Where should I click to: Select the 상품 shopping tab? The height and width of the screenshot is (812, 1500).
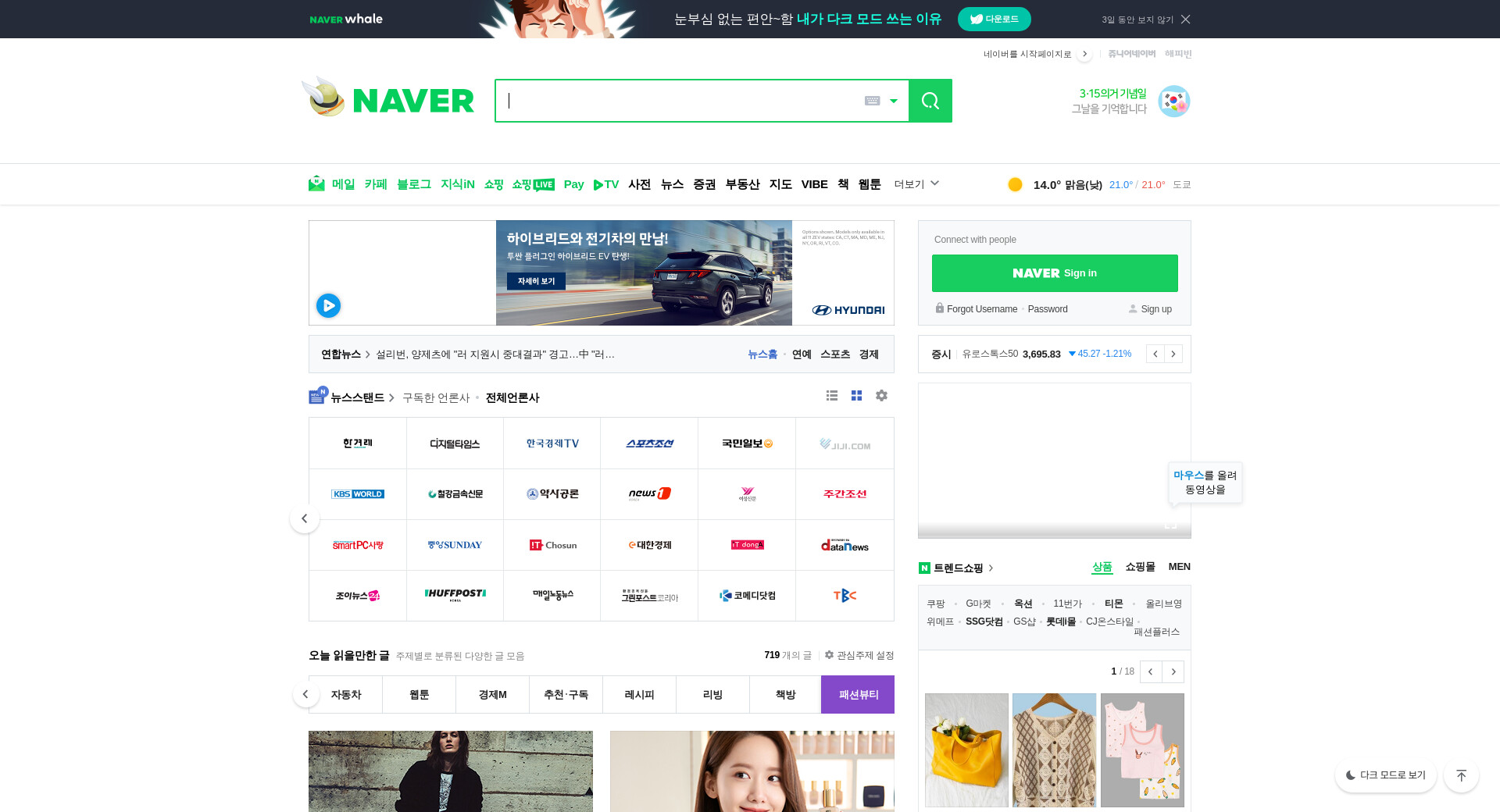[1102, 567]
